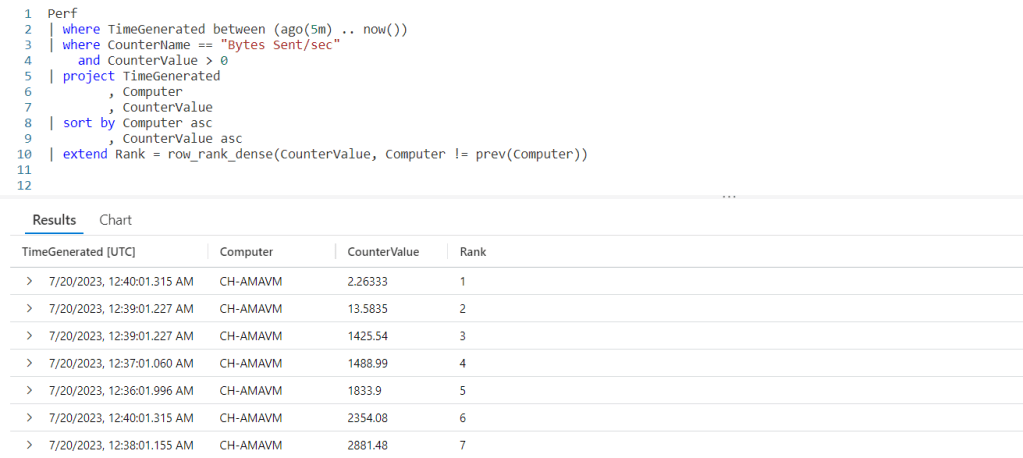Click the timestamp 12:38:01.155 AM cell
Image resolution: width=1023 pixels, height=458 pixels.
pyautogui.click(x=121, y=445)
